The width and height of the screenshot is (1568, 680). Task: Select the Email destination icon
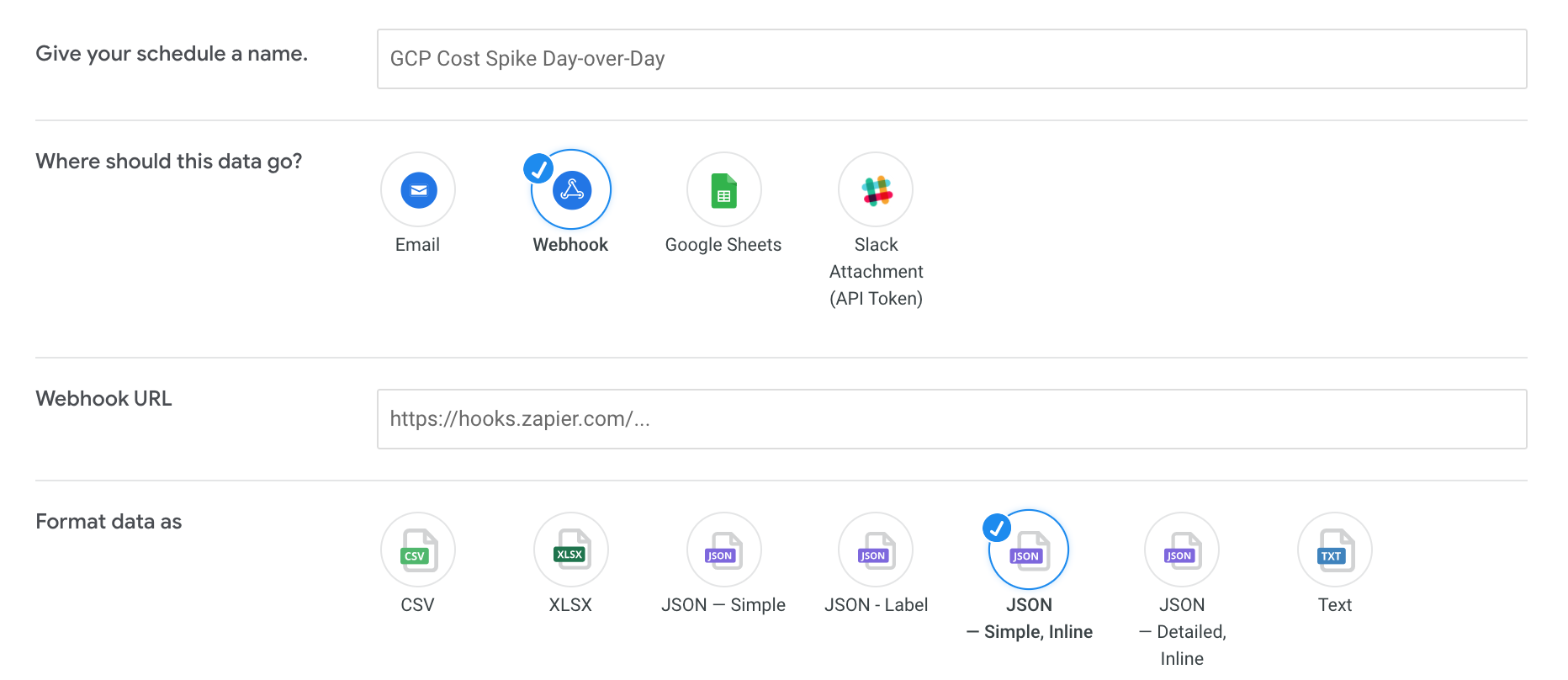tap(418, 189)
